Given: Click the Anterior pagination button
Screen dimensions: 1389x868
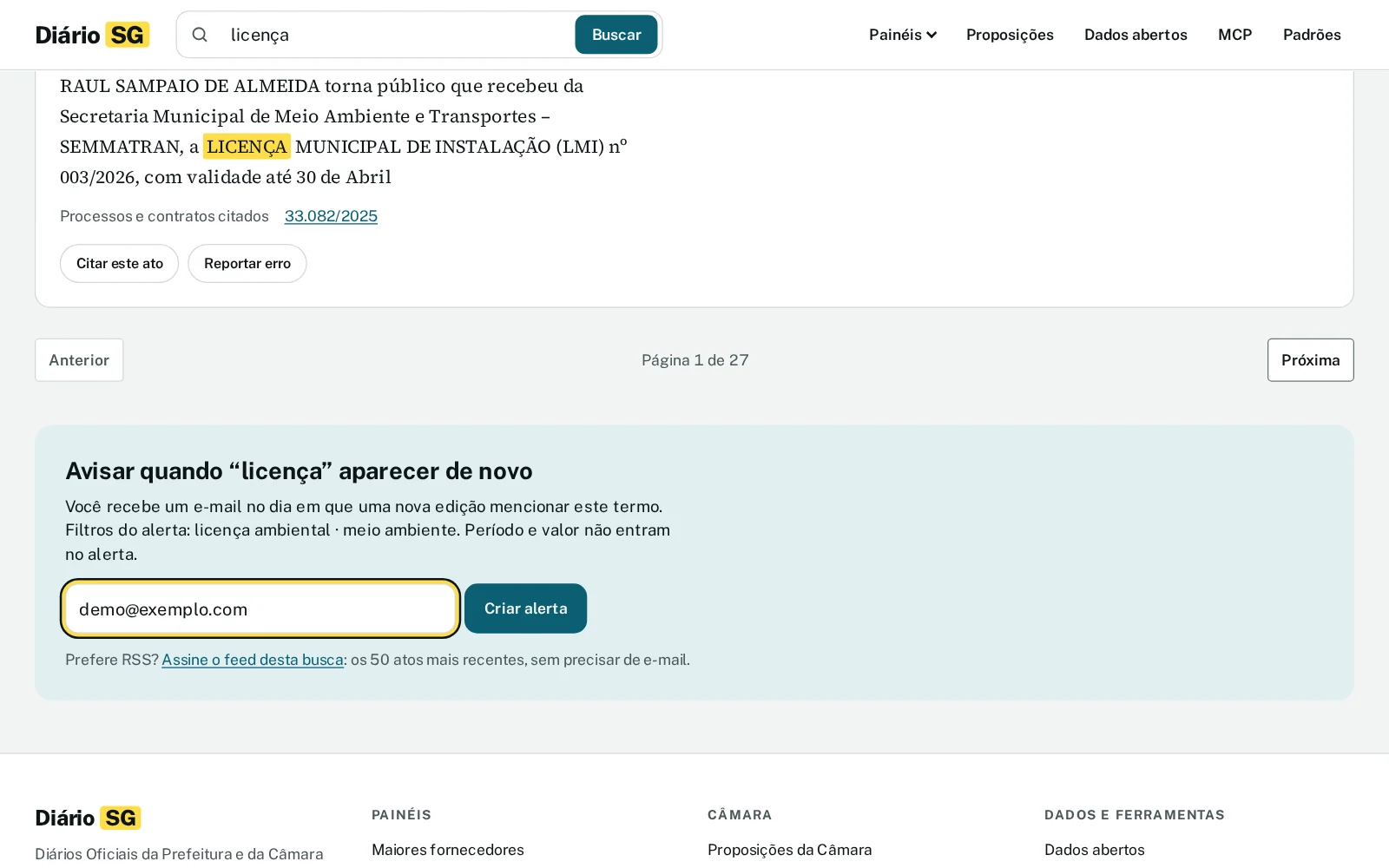Looking at the screenshot, I should point(79,360).
